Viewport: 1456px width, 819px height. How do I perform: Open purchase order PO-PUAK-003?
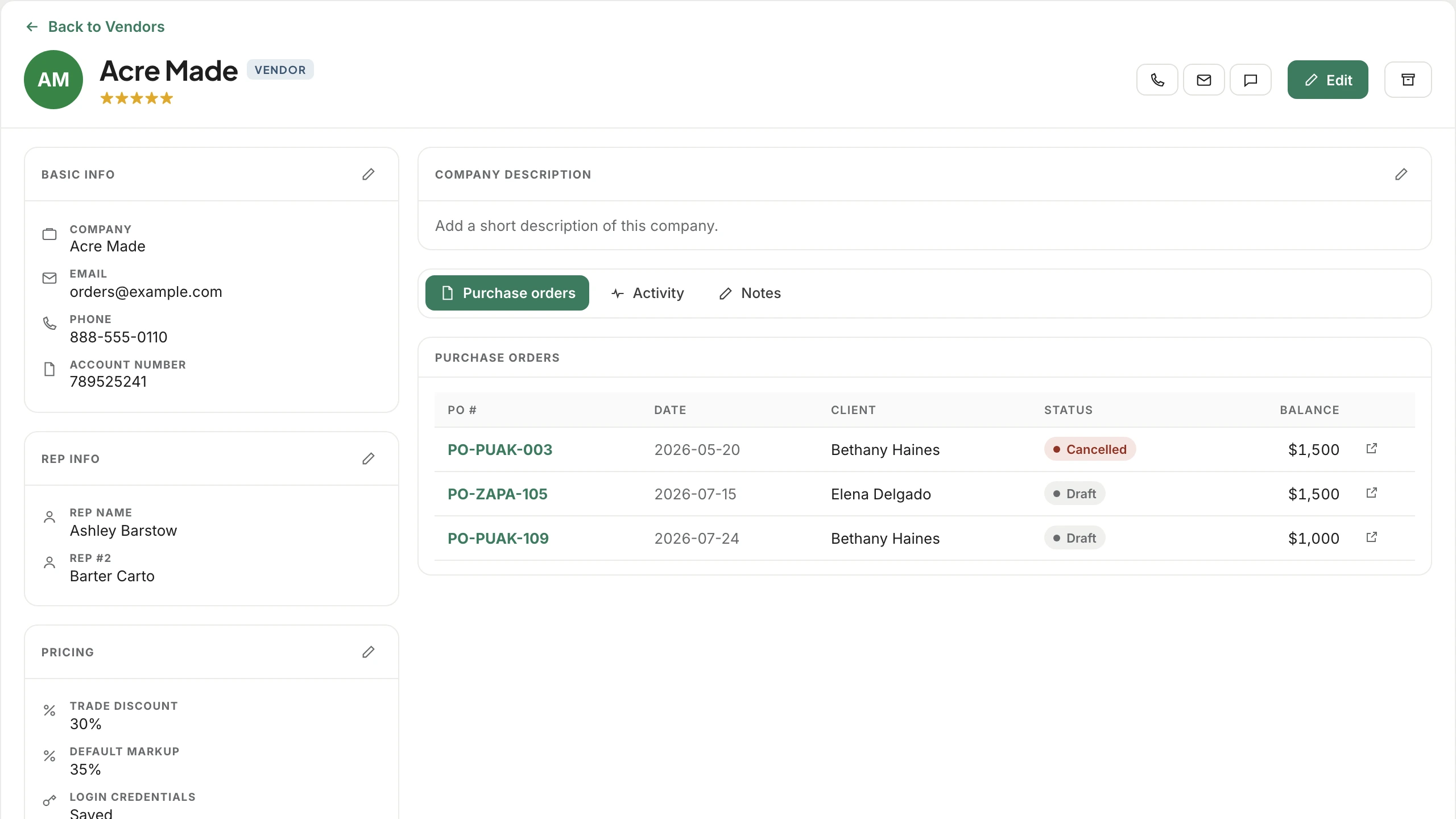tap(500, 449)
